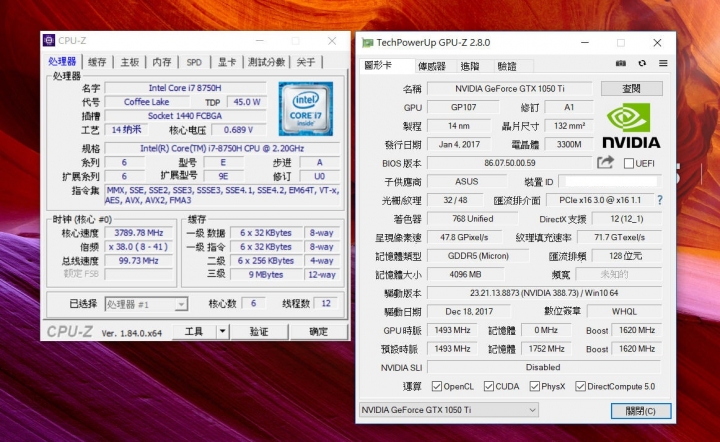This screenshot has width=720, height=442.
Task: Click the 關閉(C) button in GPU-Z
Action: [641, 411]
